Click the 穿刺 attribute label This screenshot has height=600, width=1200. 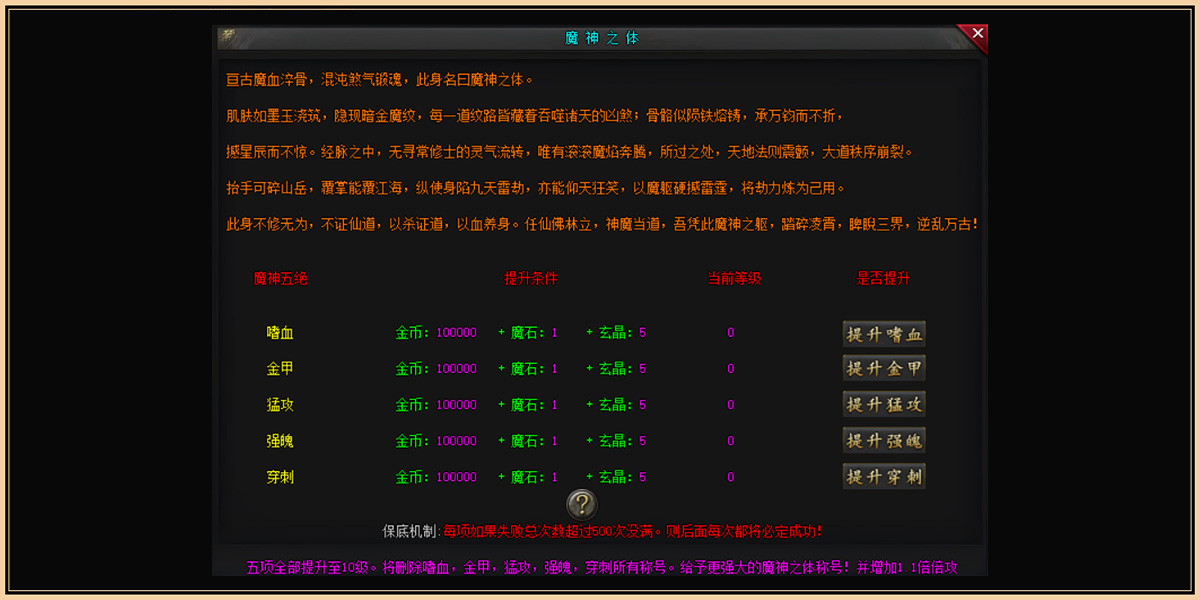coord(280,478)
